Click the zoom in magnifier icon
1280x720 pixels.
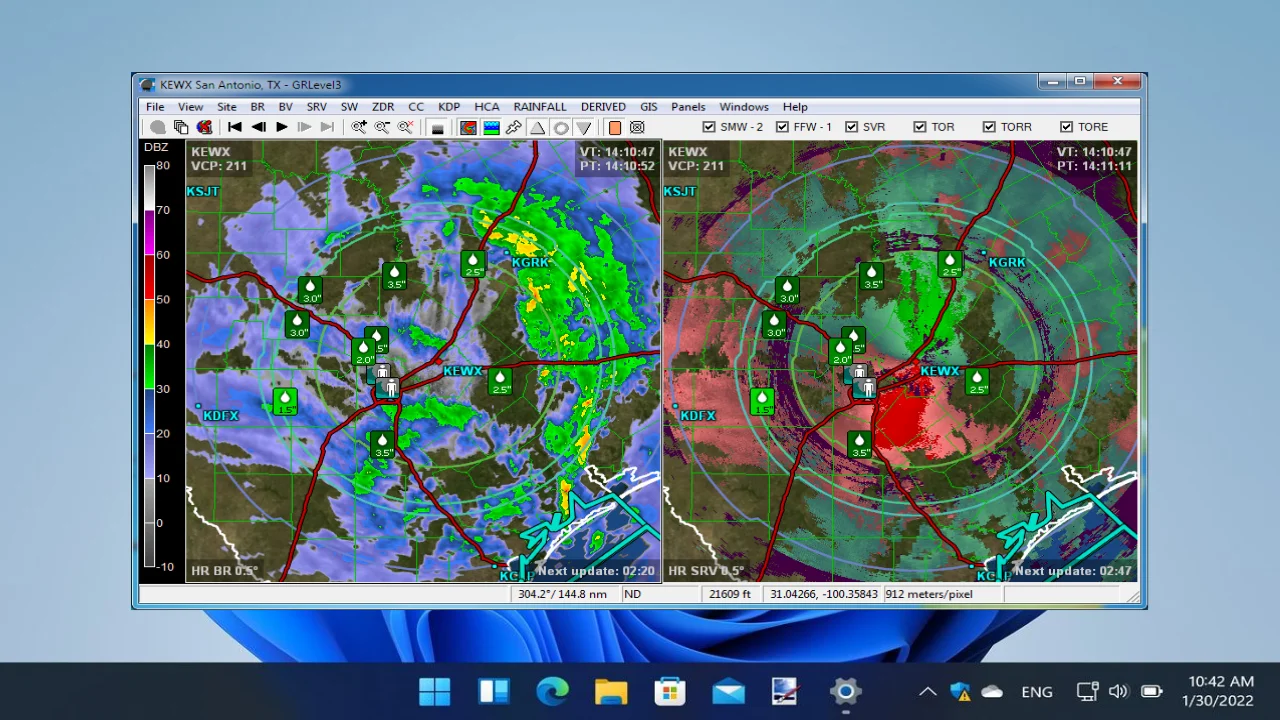tap(359, 127)
